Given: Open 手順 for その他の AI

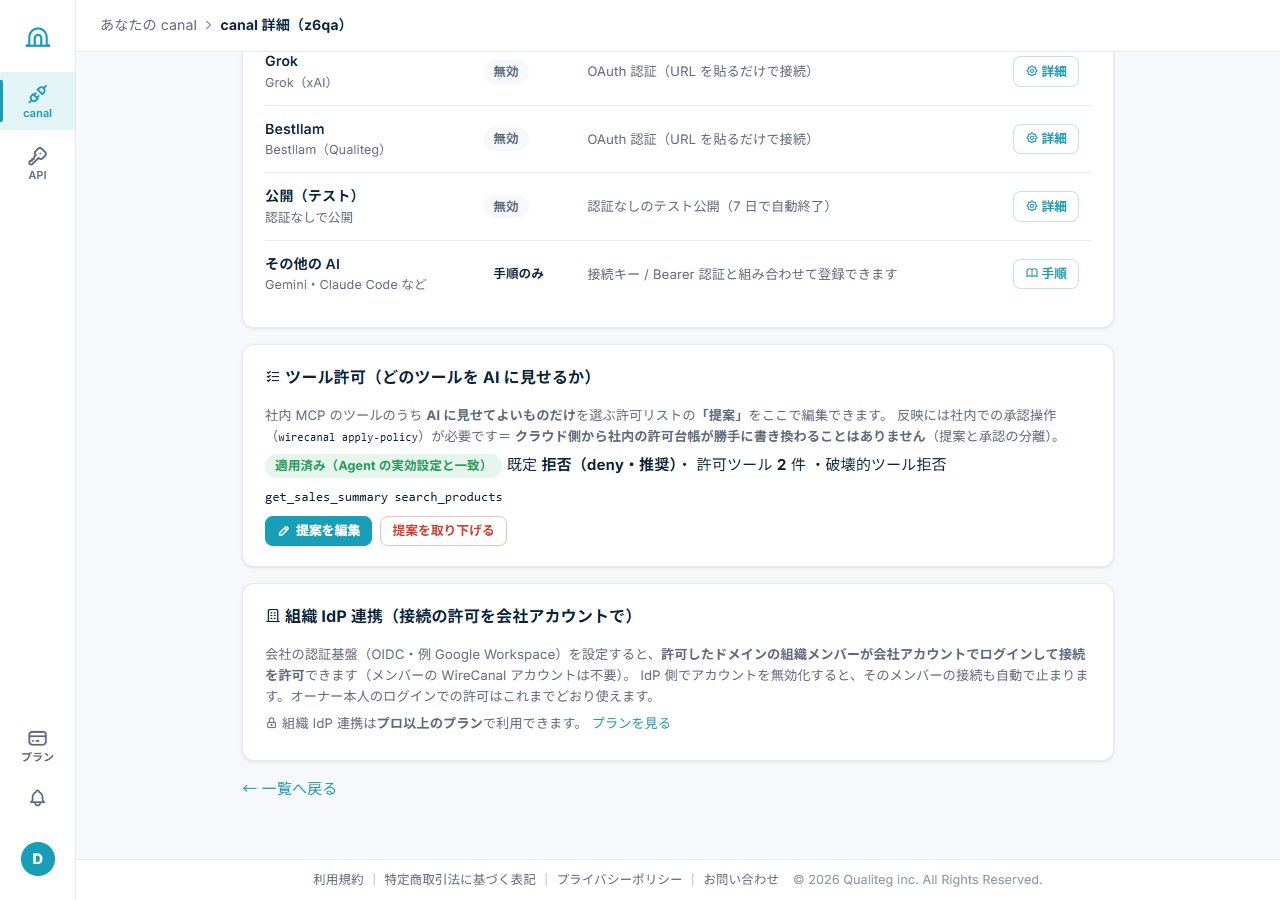Looking at the screenshot, I should (x=1046, y=274).
